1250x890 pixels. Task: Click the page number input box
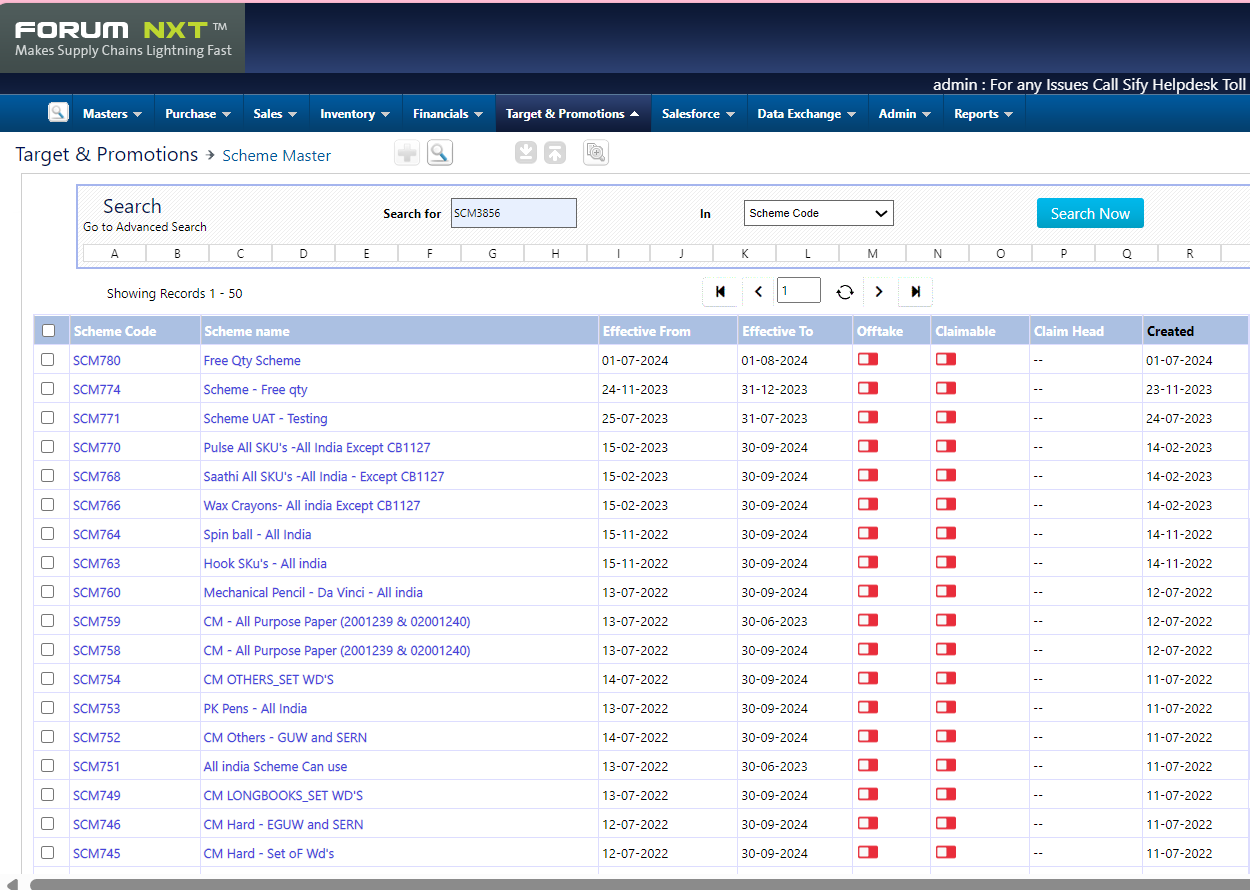798,291
